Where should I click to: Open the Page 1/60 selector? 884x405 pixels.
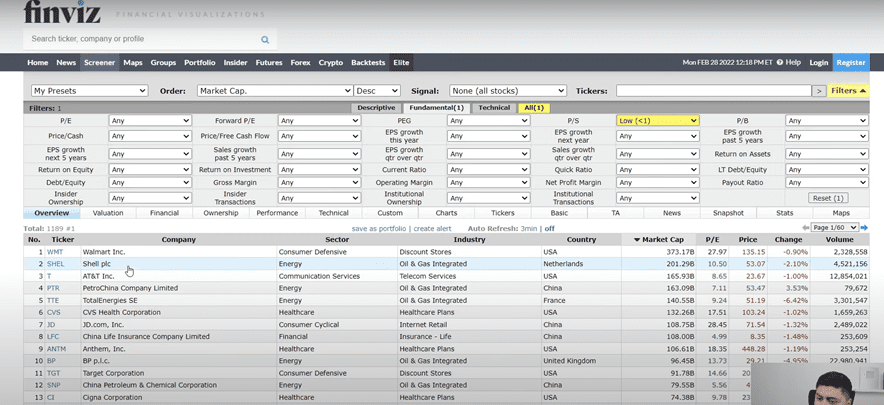point(835,228)
